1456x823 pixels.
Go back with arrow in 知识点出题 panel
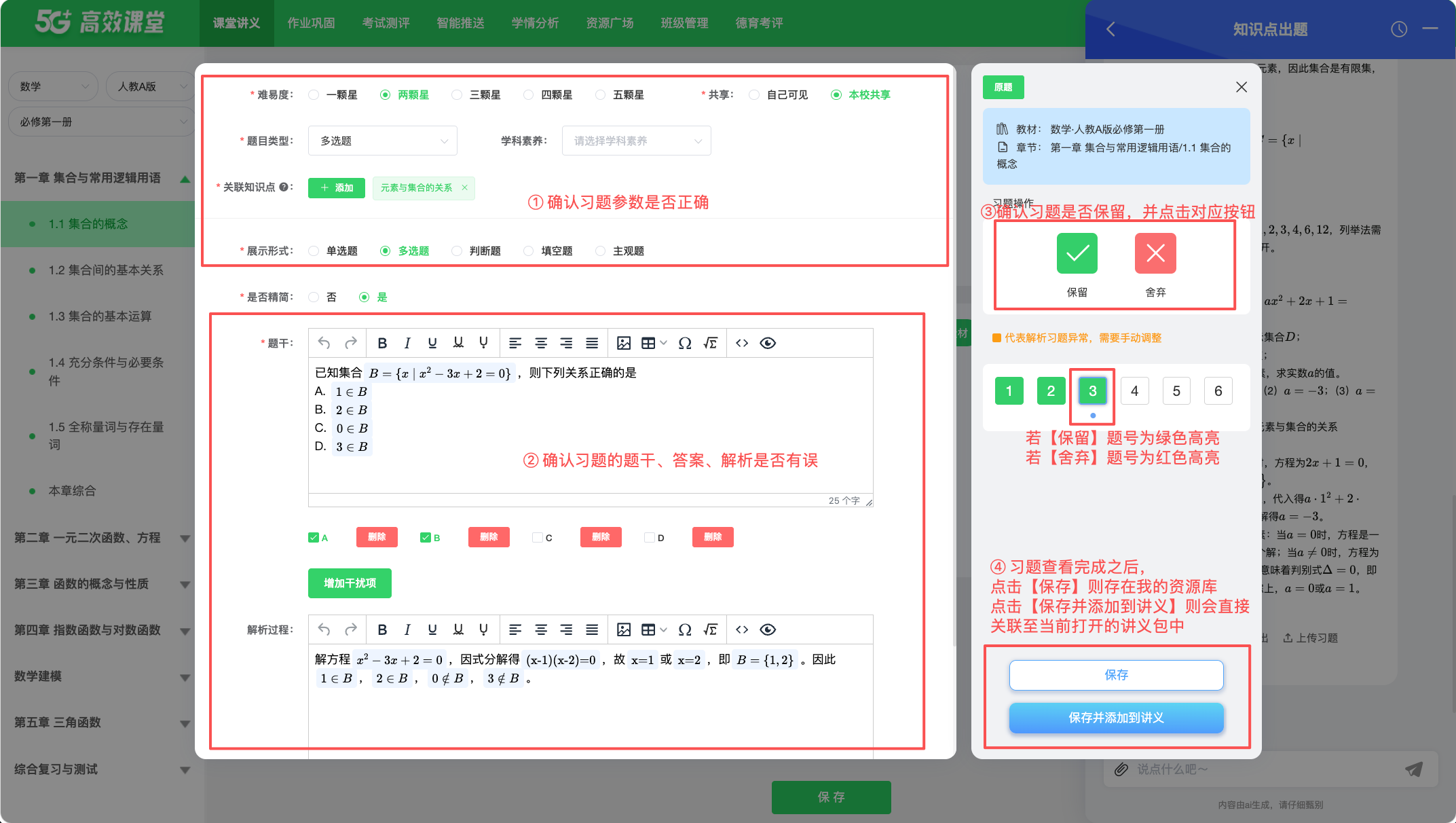click(x=1110, y=29)
